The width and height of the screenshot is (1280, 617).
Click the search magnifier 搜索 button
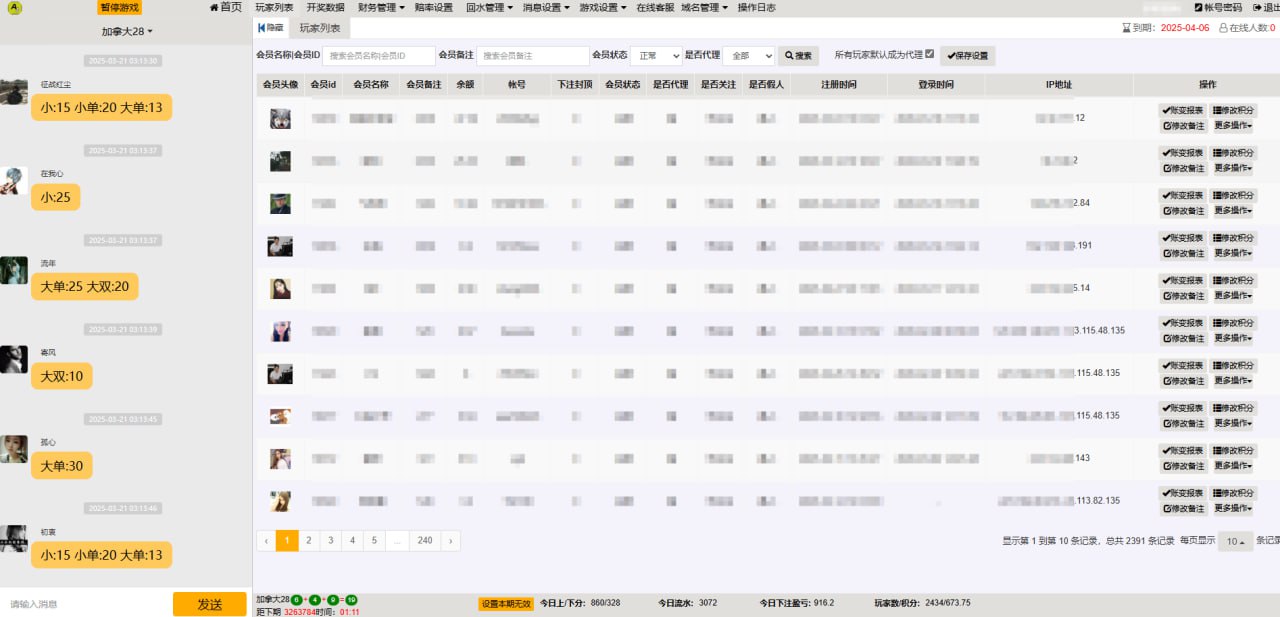(798, 55)
